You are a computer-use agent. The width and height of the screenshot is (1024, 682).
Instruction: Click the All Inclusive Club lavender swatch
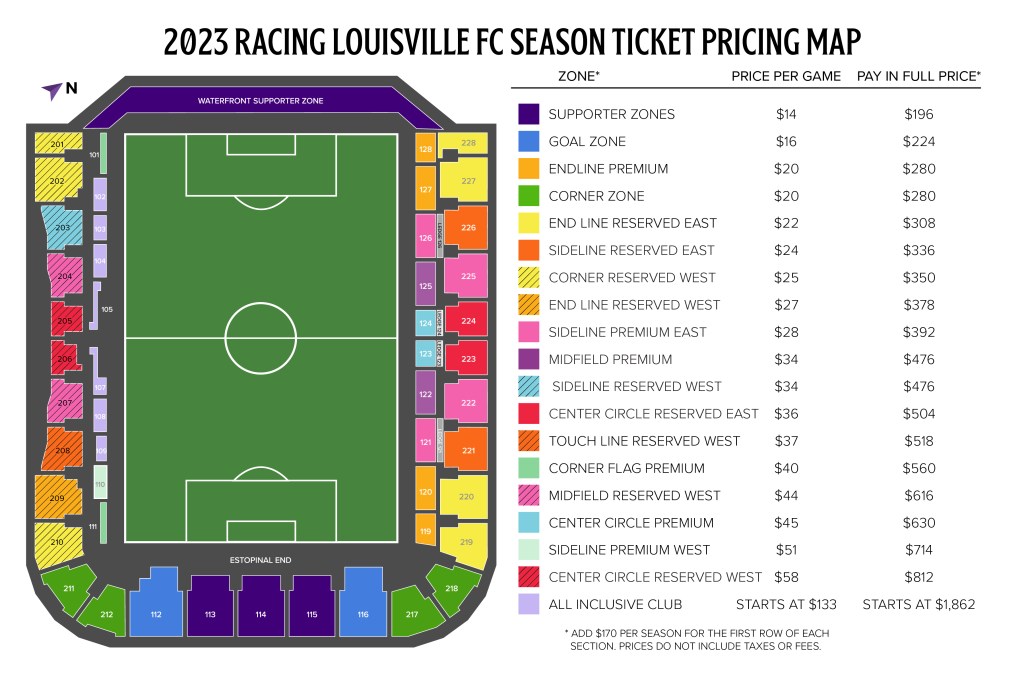tap(528, 604)
